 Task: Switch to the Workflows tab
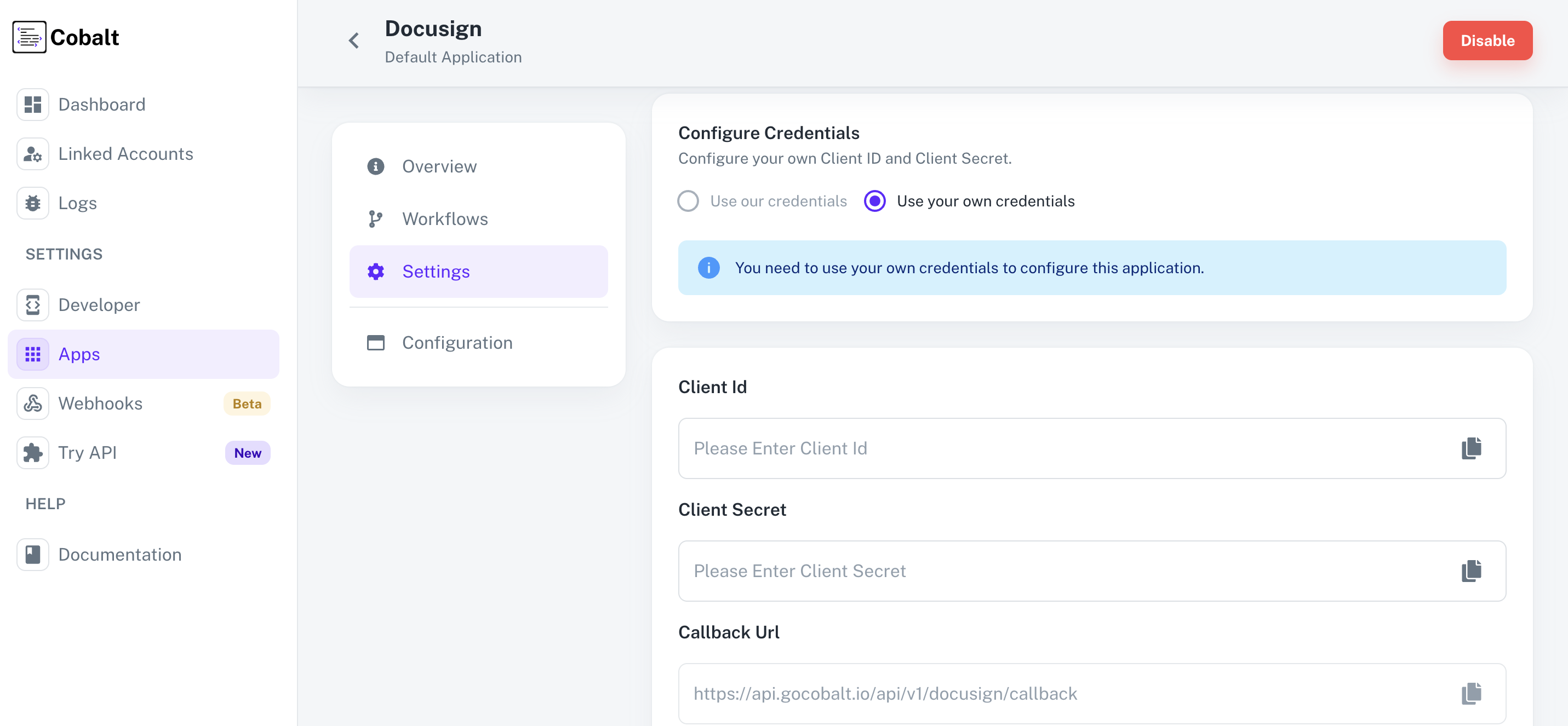point(445,218)
